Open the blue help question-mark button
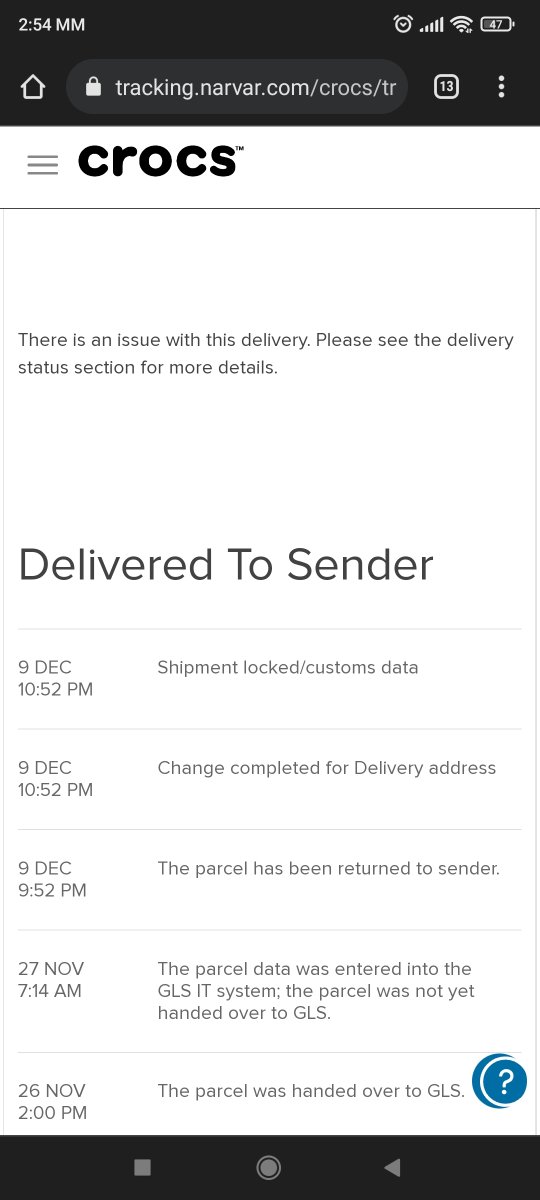 tap(500, 1081)
